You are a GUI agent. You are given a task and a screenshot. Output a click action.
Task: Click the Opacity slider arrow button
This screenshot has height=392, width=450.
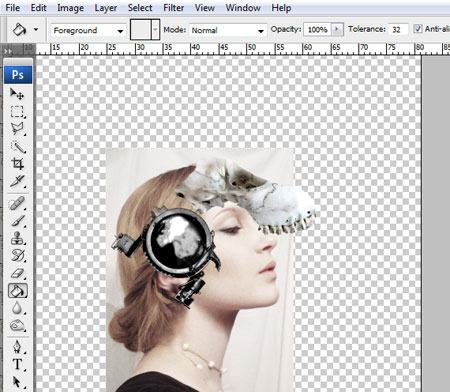pyautogui.click(x=337, y=29)
